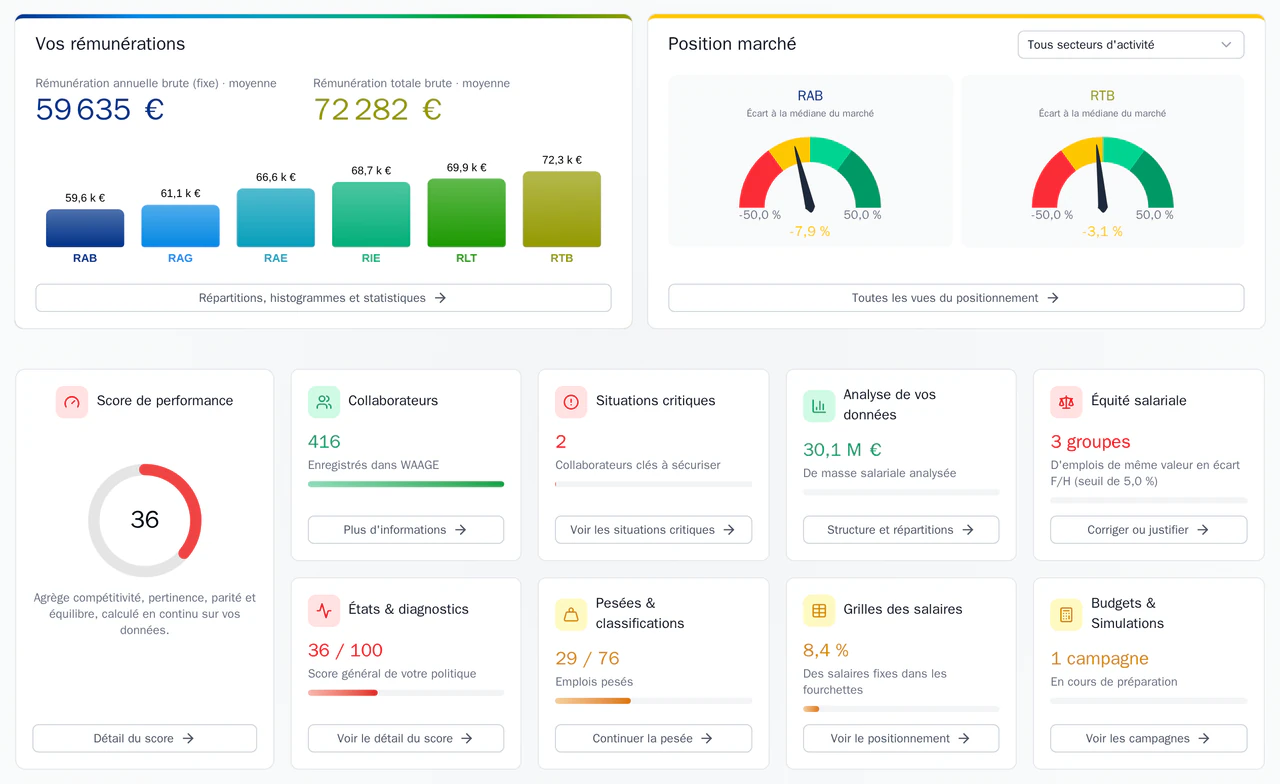This screenshot has width=1280, height=784.
Task: Click the Collaborateurs people icon
Action: 324,402
